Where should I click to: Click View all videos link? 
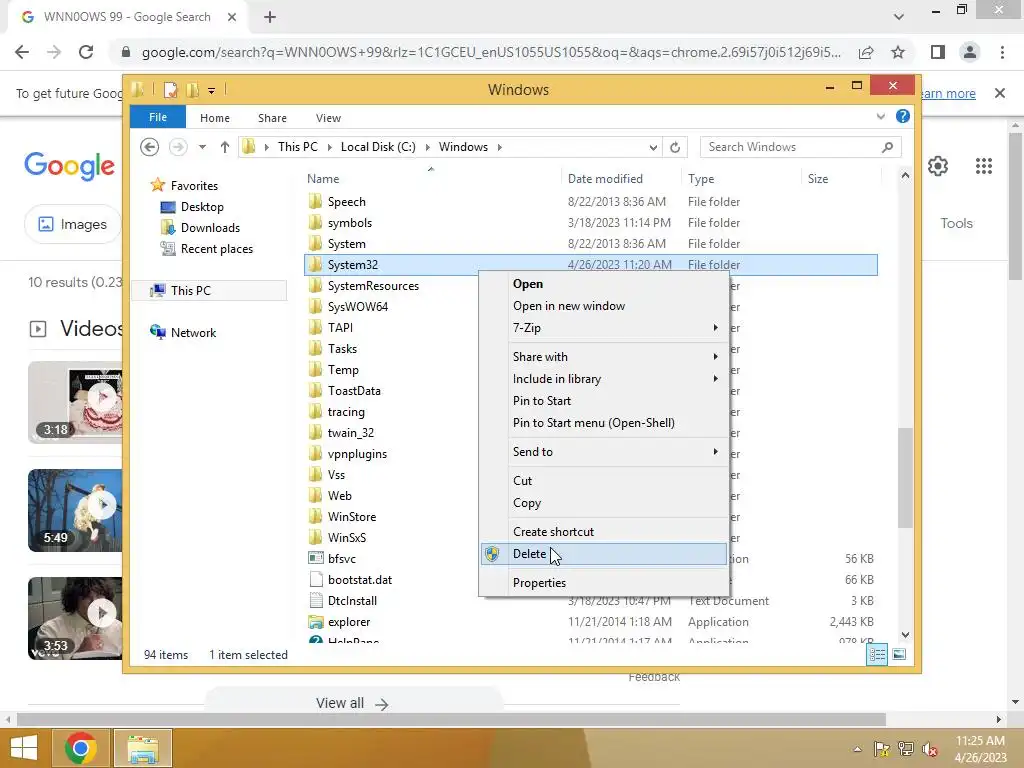click(352, 703)
